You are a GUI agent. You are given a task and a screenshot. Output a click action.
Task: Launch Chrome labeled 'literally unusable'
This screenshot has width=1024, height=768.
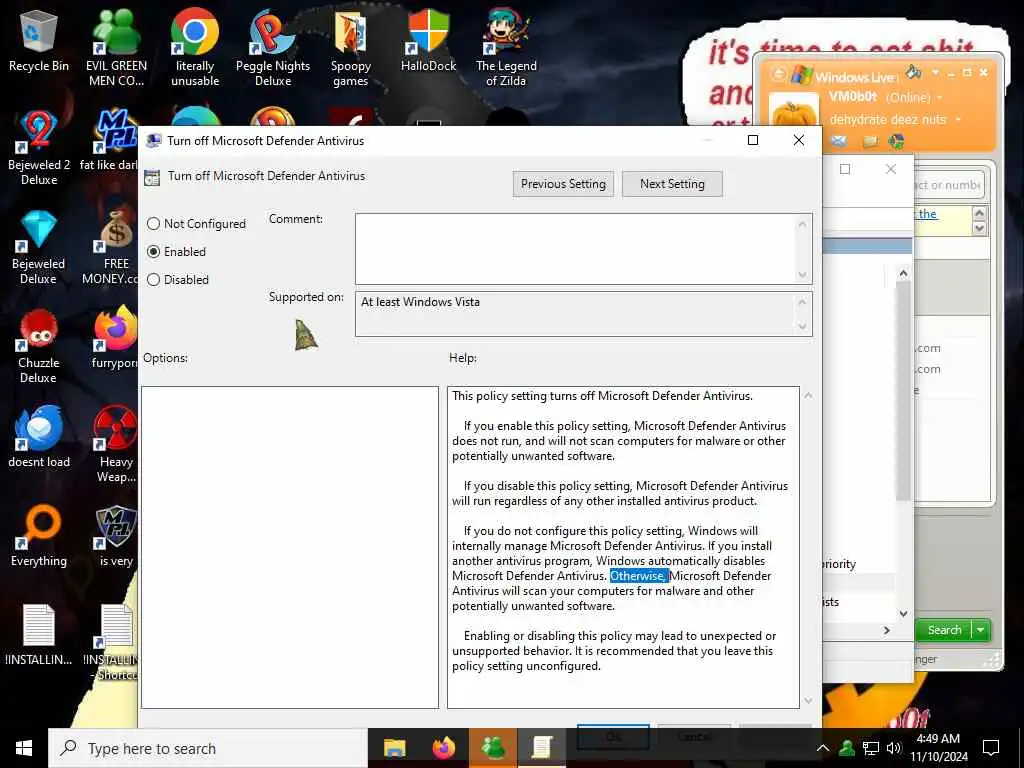point(195,48)
